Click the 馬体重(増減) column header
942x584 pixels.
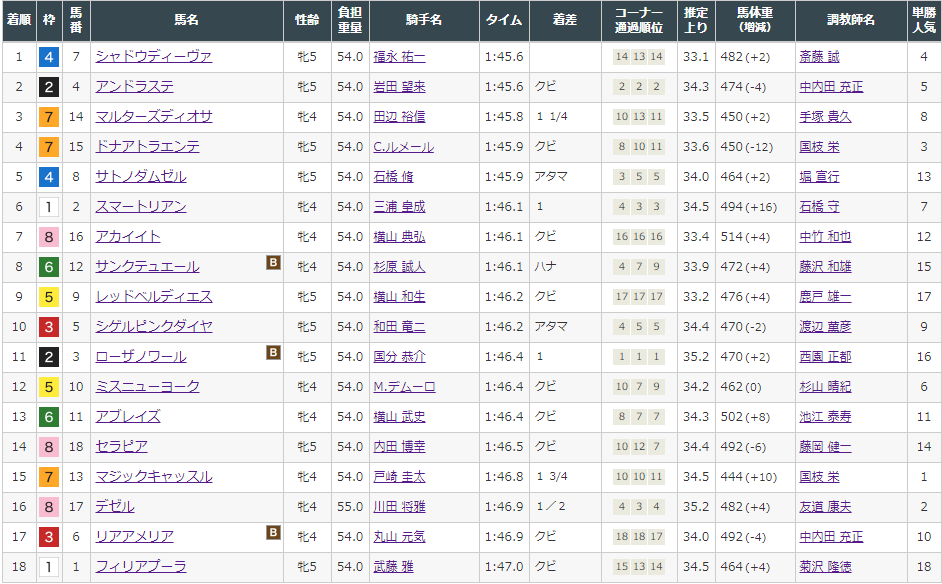[x=755, y=20]
